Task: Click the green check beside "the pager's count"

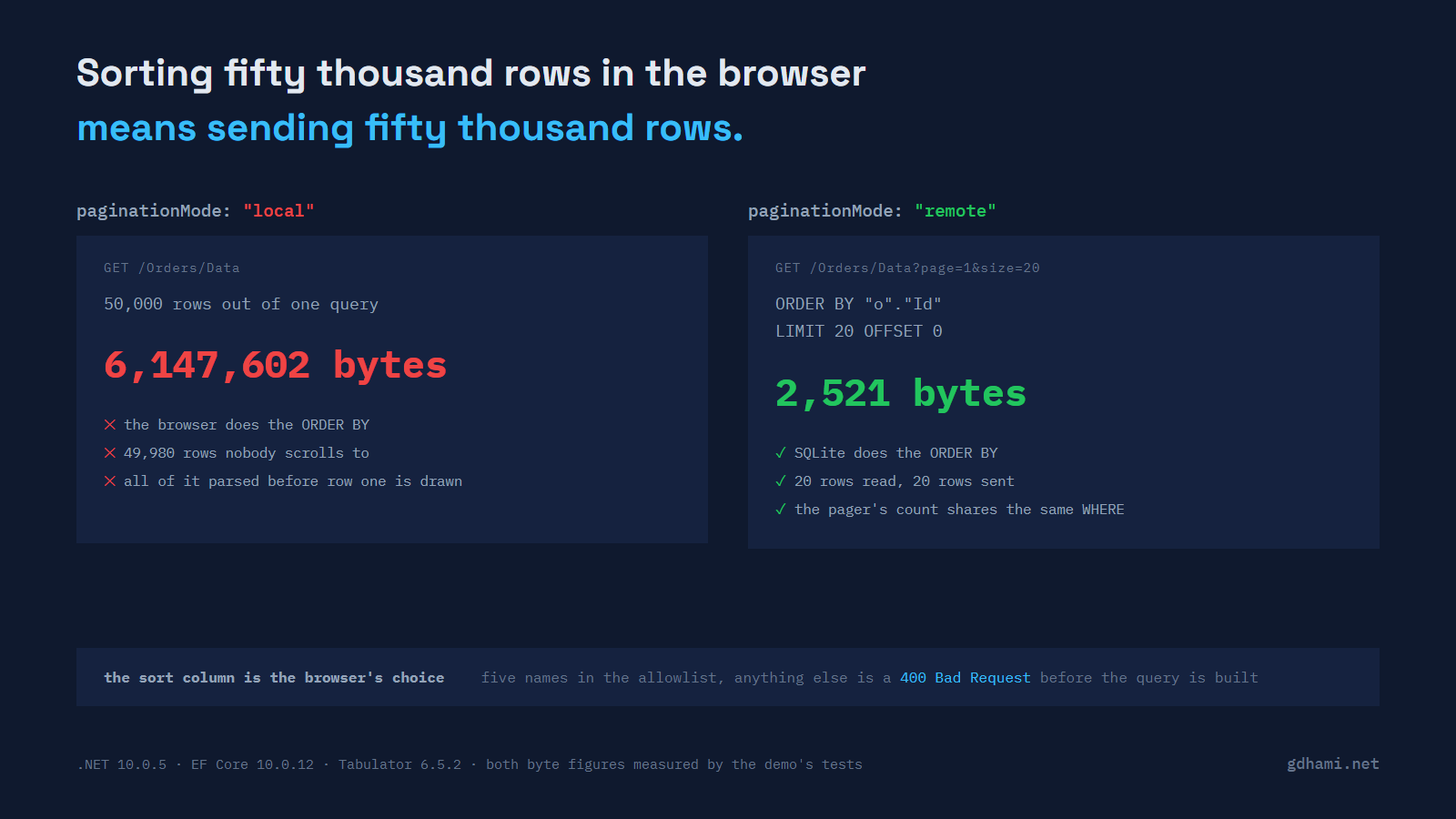Action: click(x=781, y=510)
